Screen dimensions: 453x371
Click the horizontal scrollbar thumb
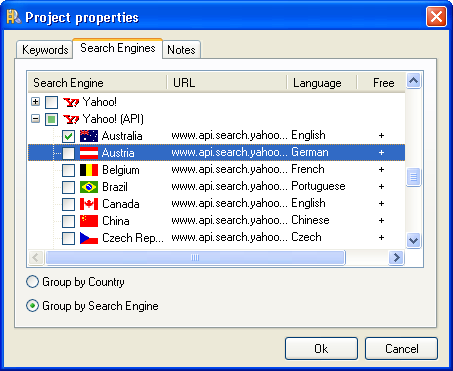(195, 257)
